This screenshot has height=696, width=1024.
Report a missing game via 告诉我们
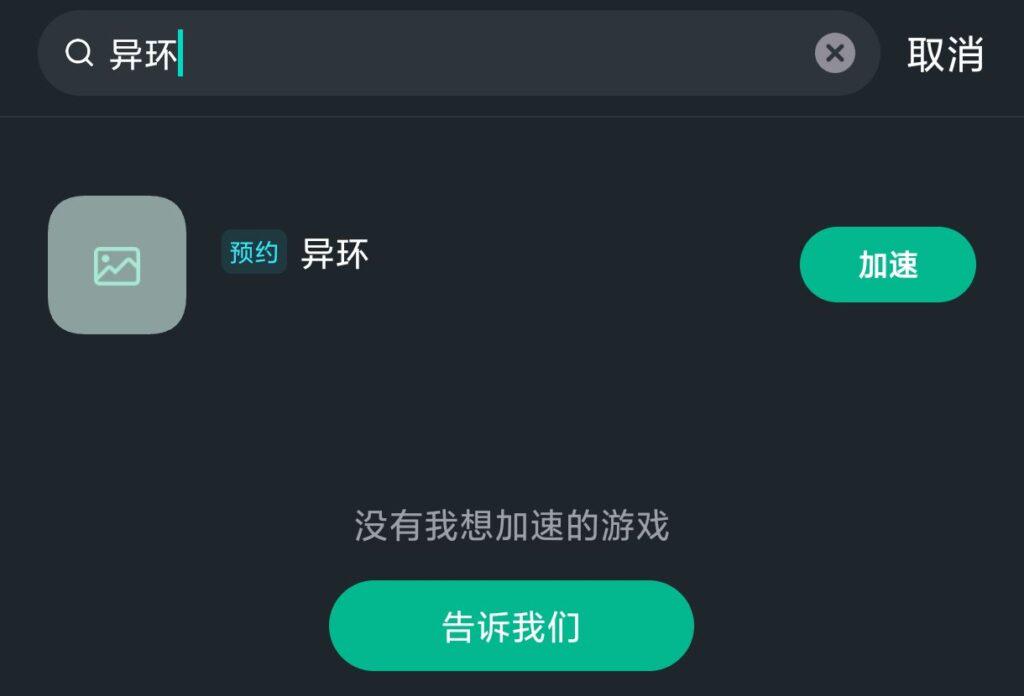pyautogui.click(x=511, y=625)
